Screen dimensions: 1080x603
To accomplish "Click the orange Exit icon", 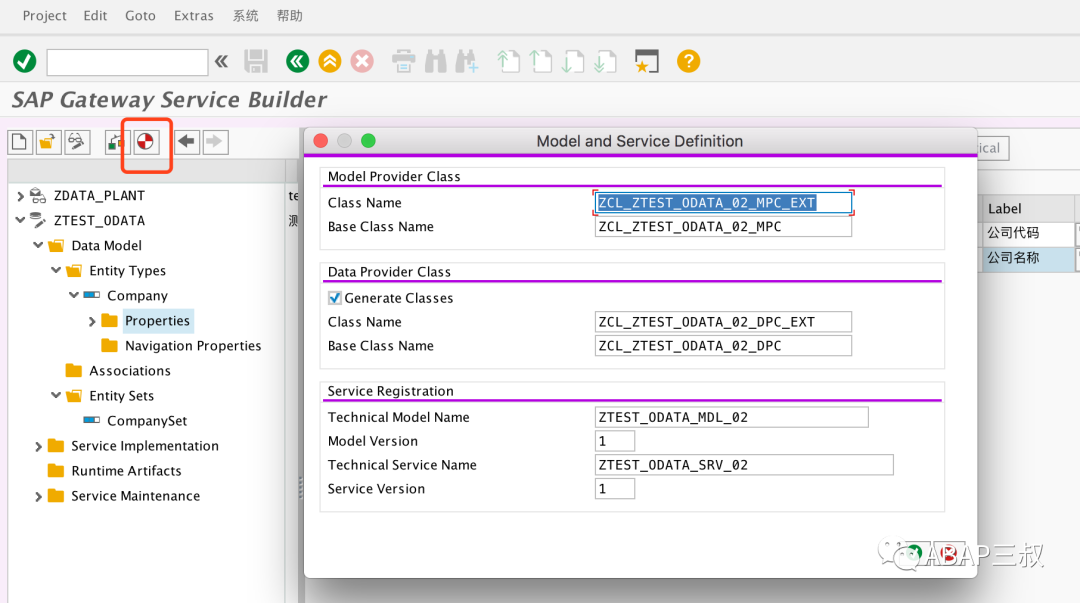I will click(x=330, y=61).
